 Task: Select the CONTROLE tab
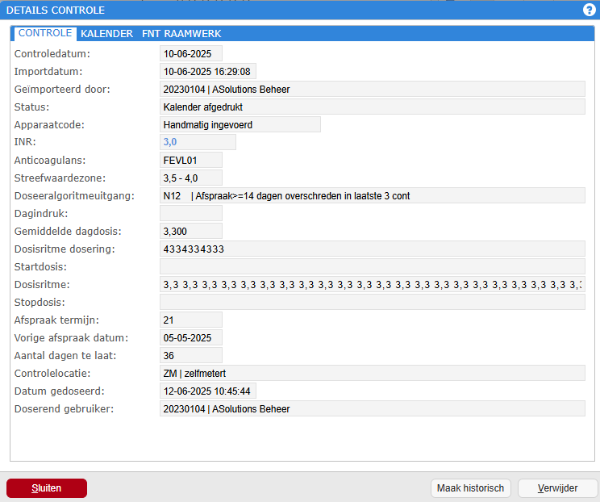click(x=45, y=33)
